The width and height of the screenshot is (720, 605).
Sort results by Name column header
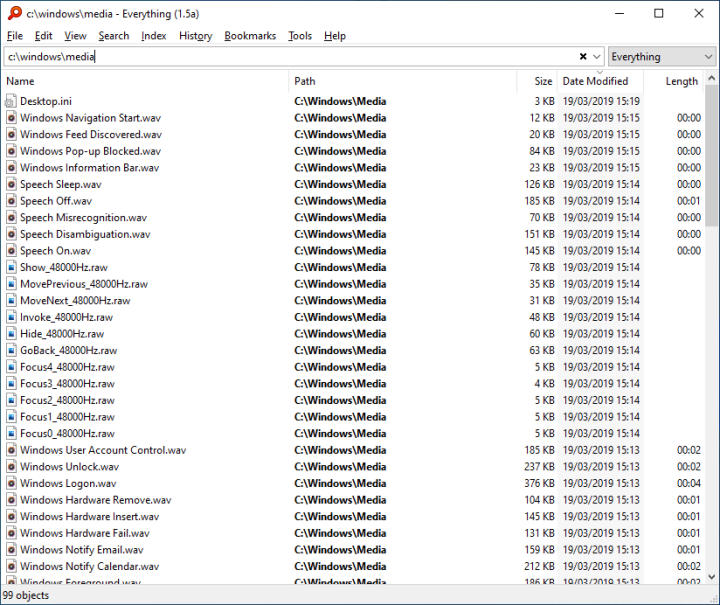20,81
